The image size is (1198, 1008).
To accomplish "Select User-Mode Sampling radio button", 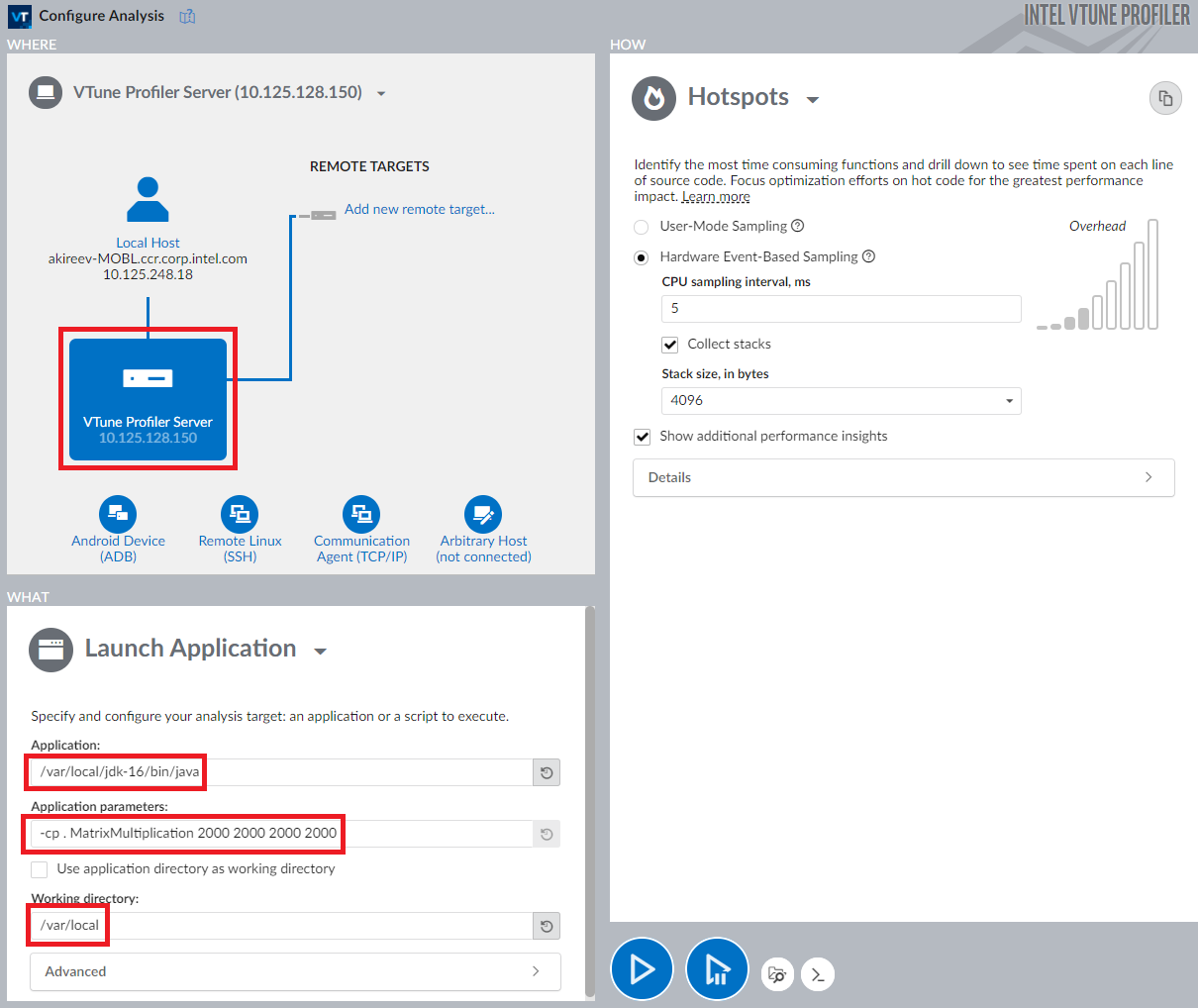I will point(642,227).
